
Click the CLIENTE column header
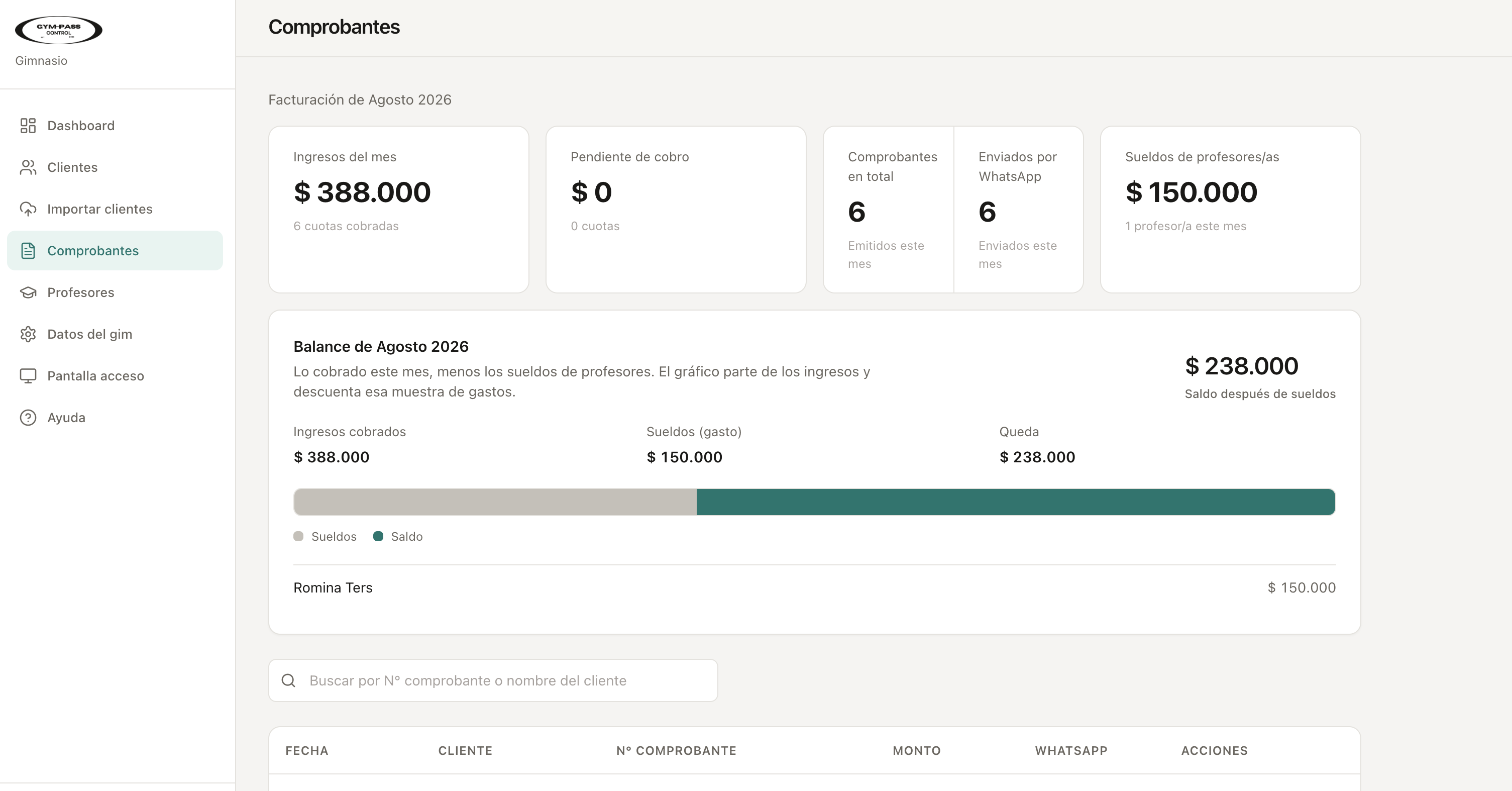pos(466,750)
